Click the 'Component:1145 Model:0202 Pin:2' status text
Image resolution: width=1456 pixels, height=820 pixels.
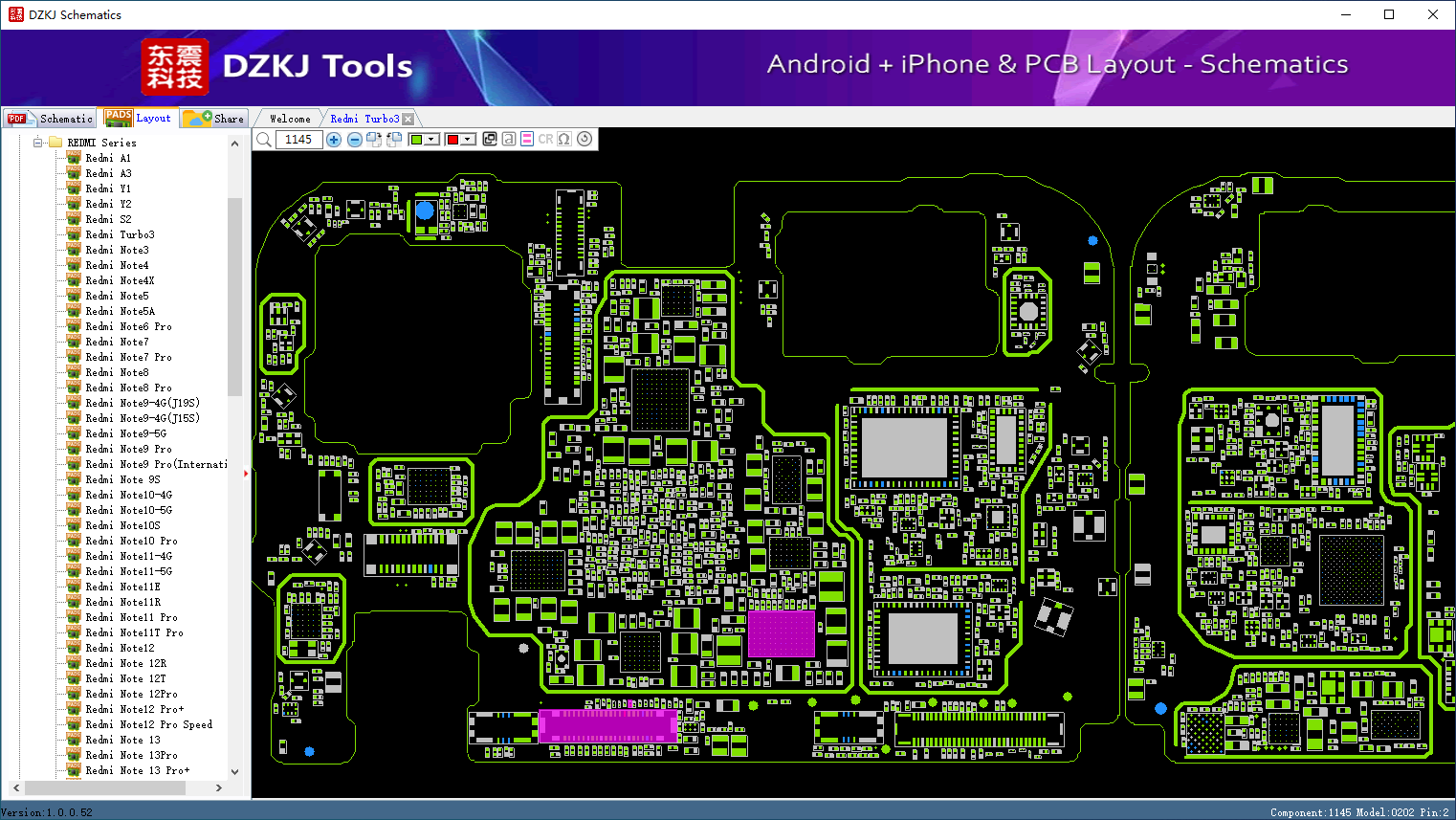1359,812
